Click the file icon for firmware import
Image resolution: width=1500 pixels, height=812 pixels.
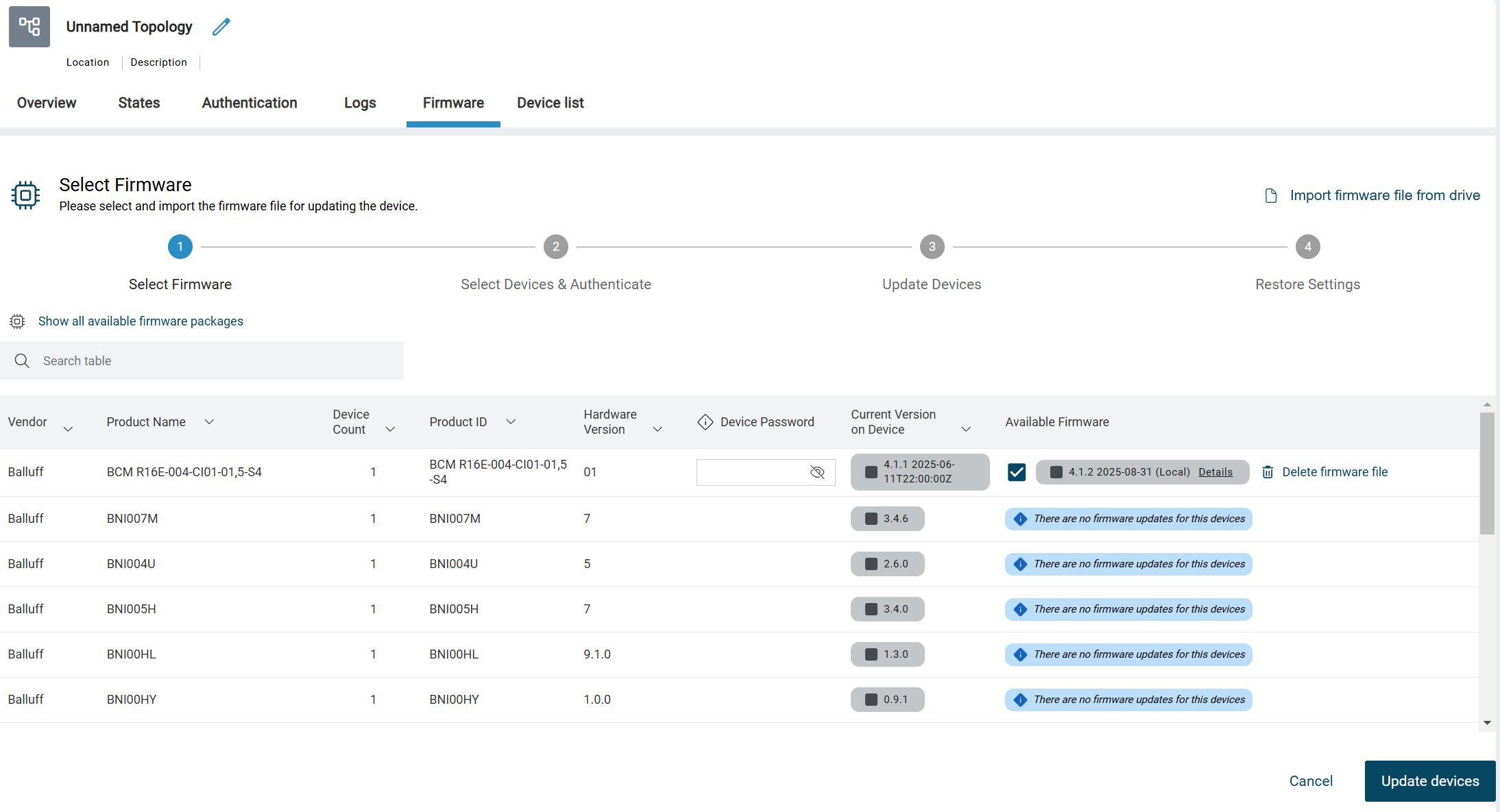click(x=1271, y=196)
